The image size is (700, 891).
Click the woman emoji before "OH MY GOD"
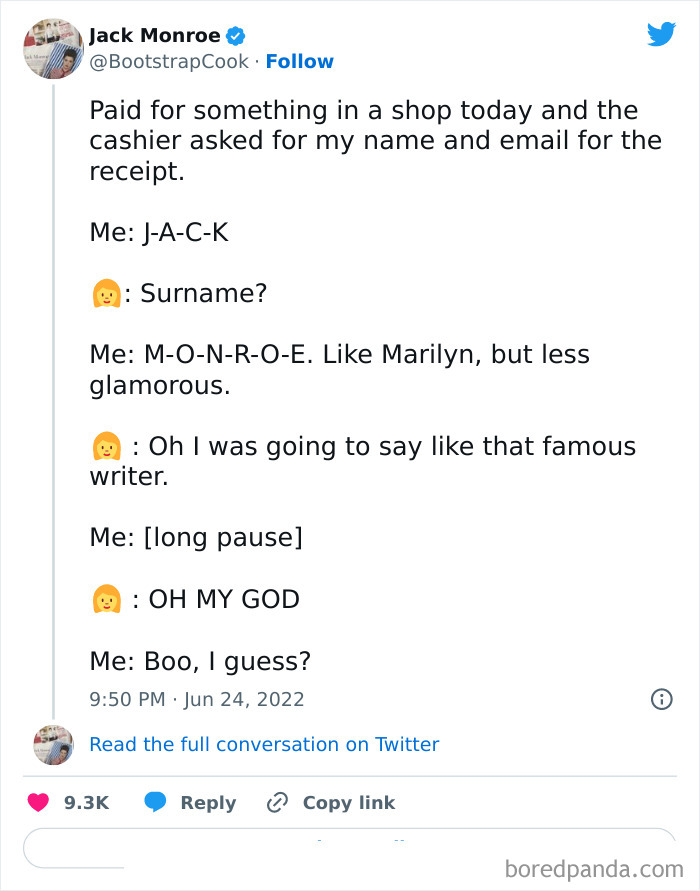[x=106, y=599]
